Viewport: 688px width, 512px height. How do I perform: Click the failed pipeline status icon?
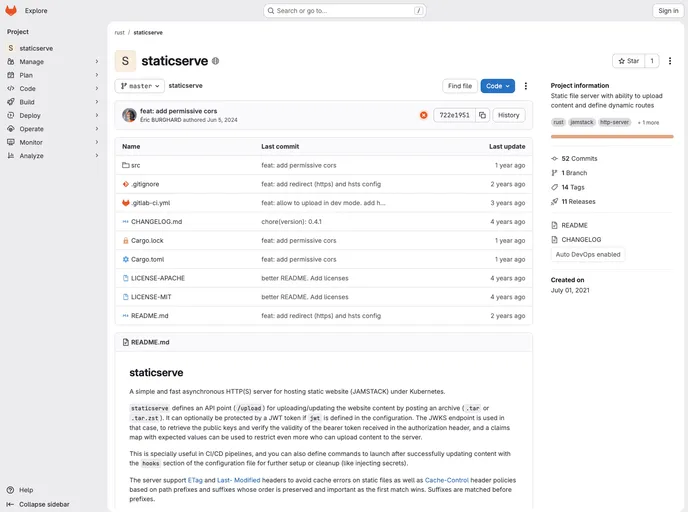(x=423, y=115)
